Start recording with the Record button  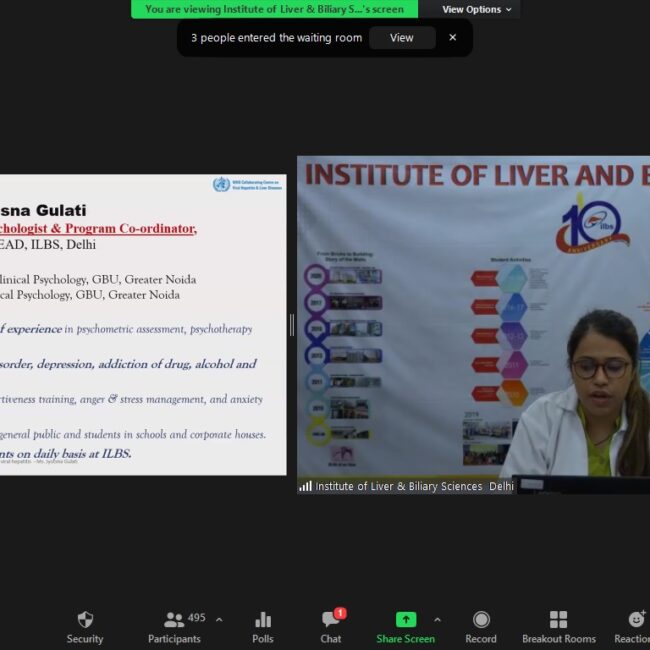coord(481,627)
